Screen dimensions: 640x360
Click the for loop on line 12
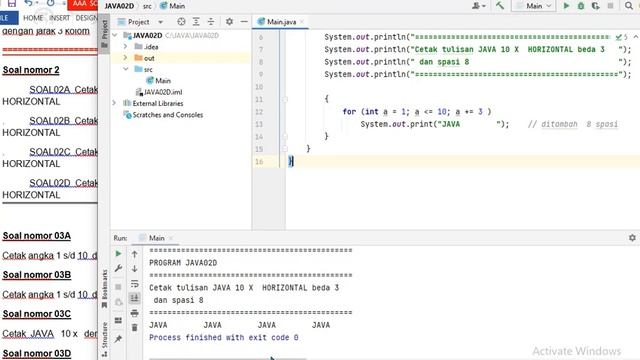point(416,112)
